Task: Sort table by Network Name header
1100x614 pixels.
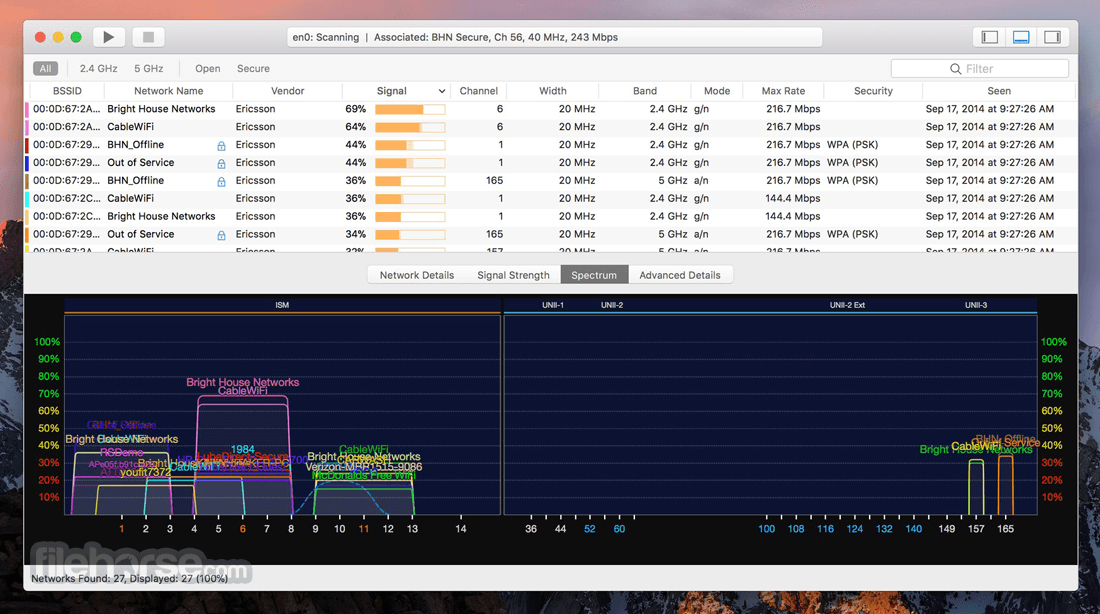Action: pyautogui.click(x=168, y=91)
